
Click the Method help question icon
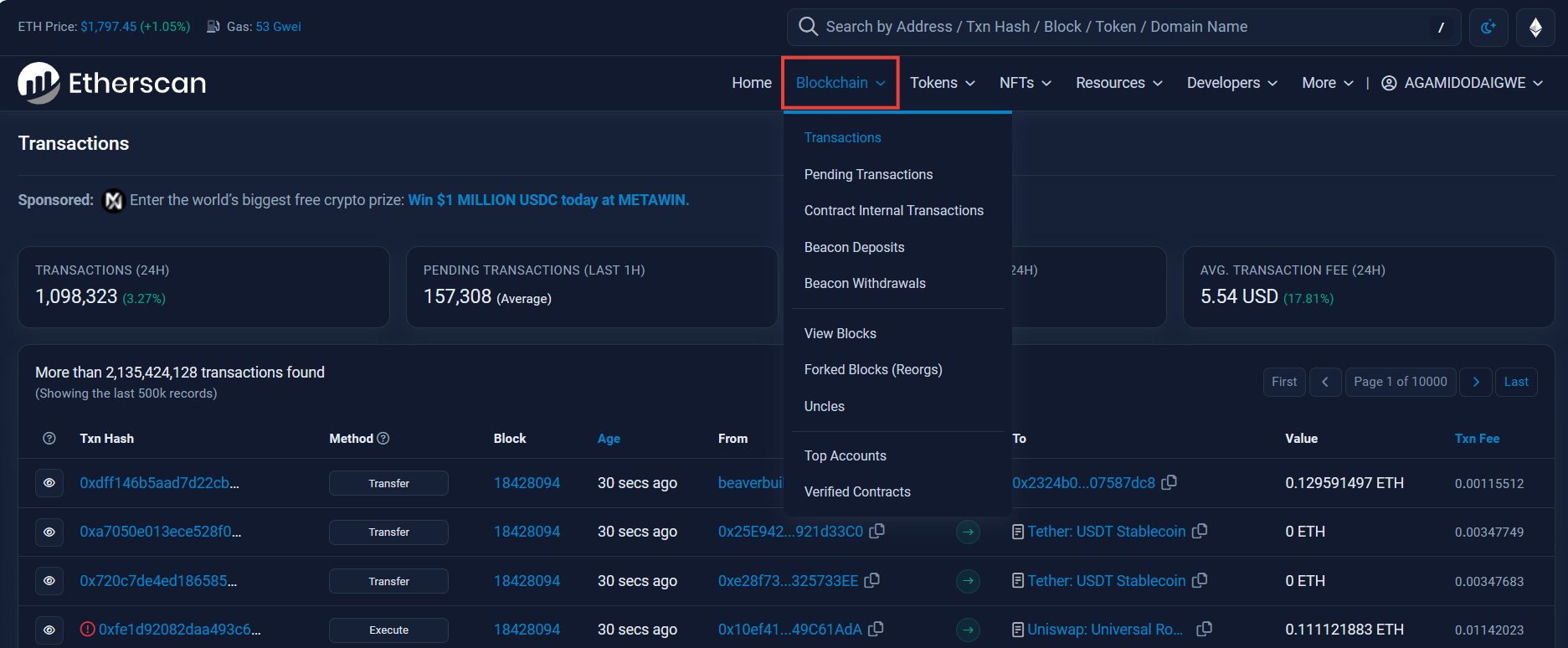(383, 438)
